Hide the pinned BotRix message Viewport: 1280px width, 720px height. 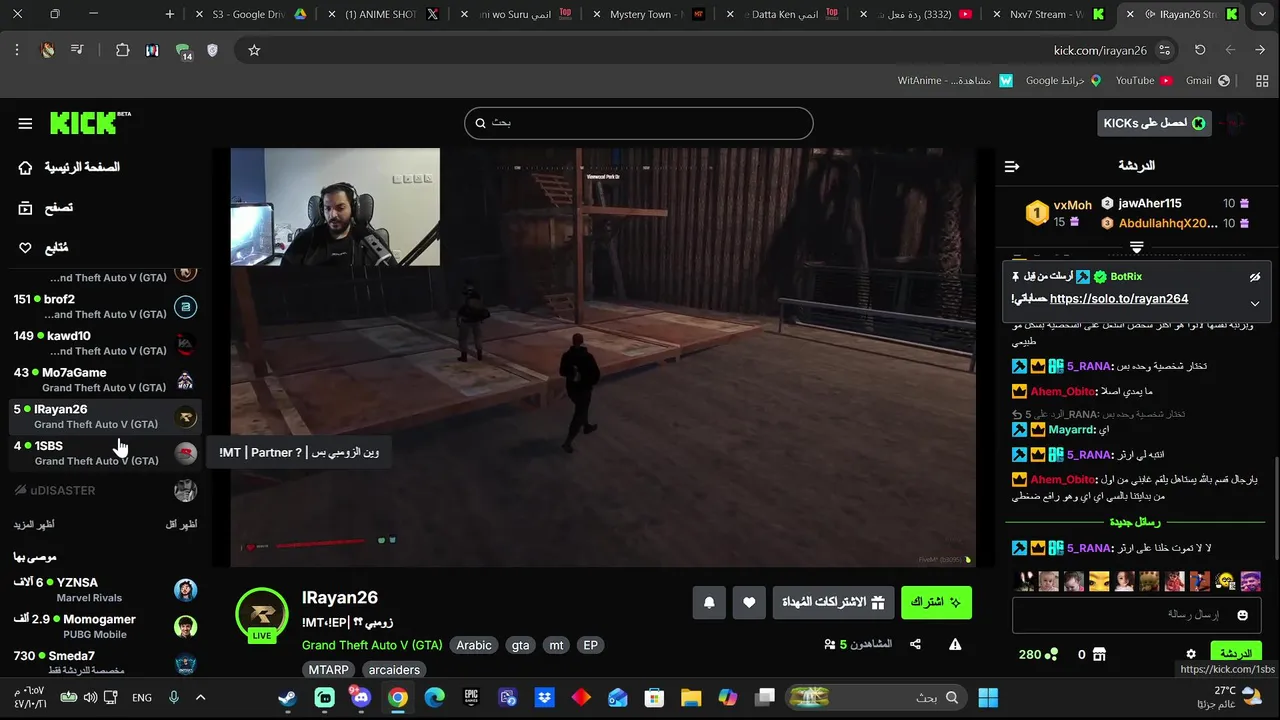point(1255,277)
